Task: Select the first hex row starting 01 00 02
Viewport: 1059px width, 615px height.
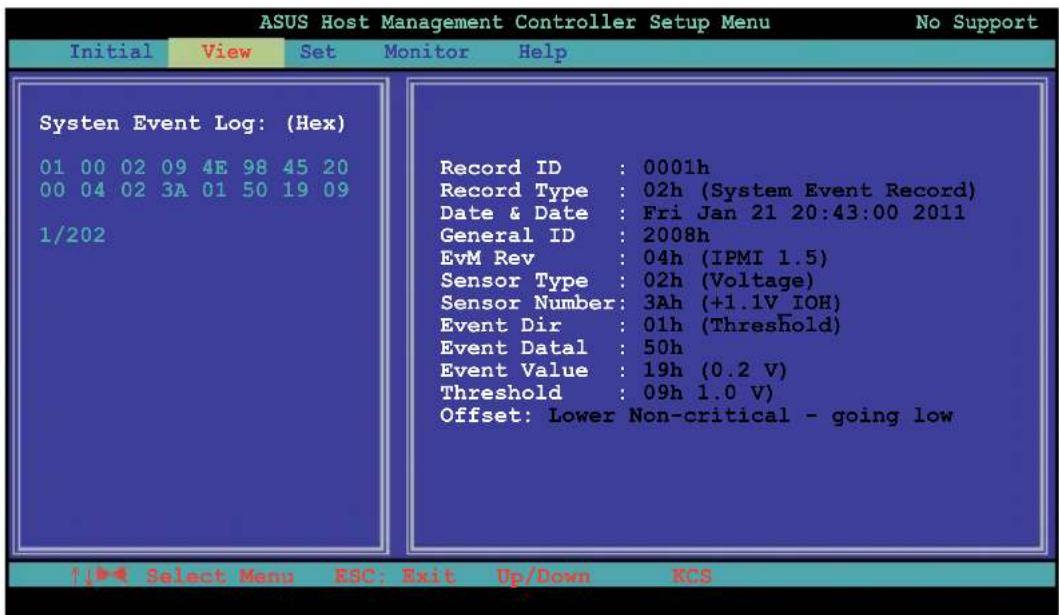Action: 194,167
